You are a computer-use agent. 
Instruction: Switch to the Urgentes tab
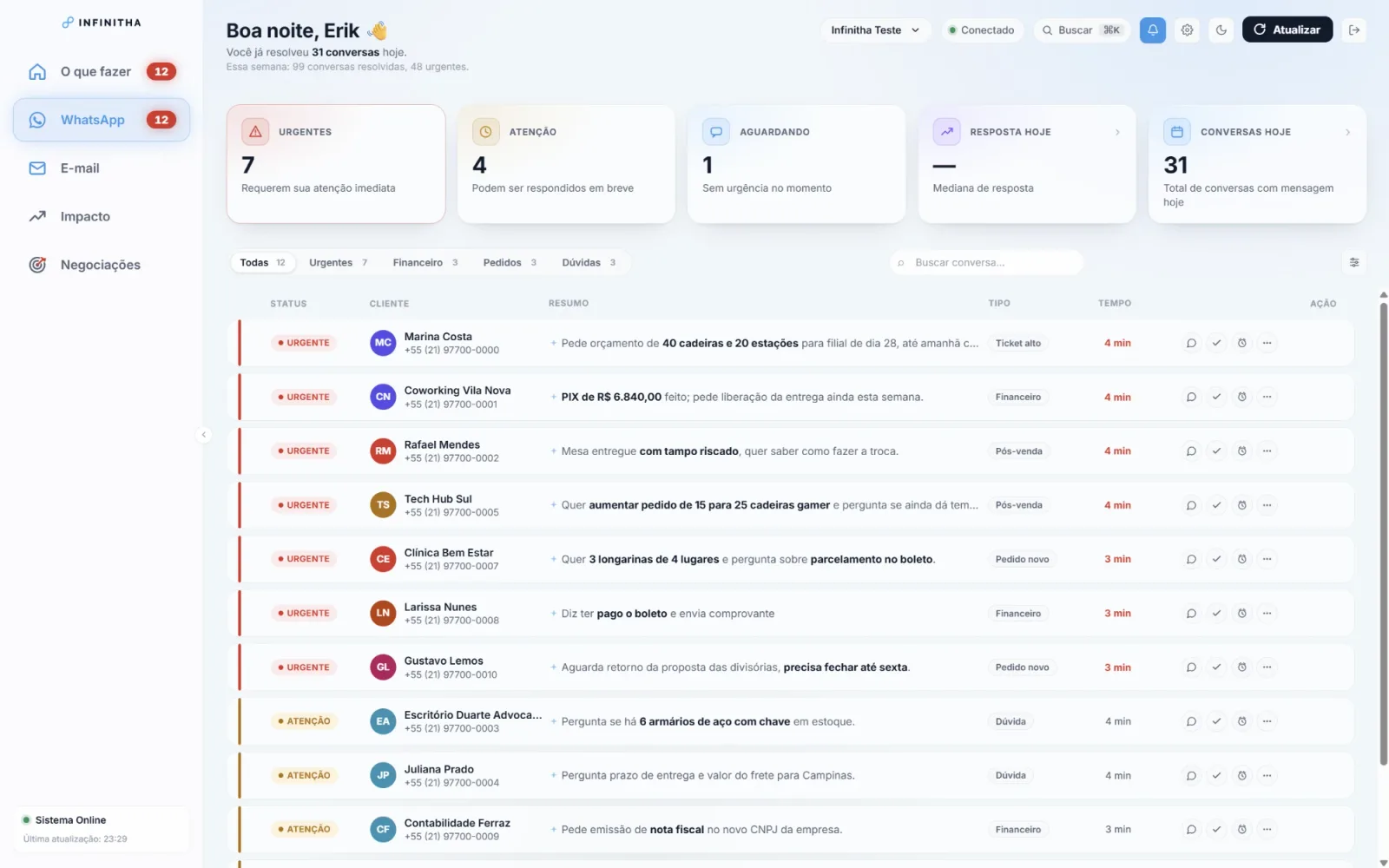[x=339, y=262]
